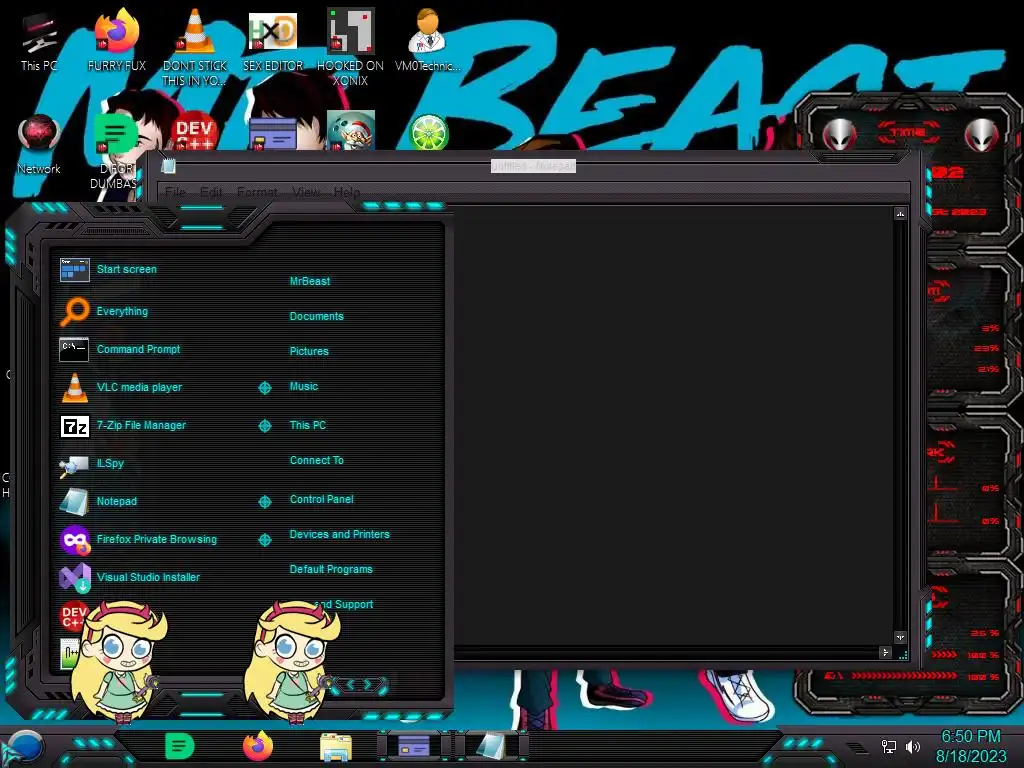Open green chat app on taskbar

(180, 746)
